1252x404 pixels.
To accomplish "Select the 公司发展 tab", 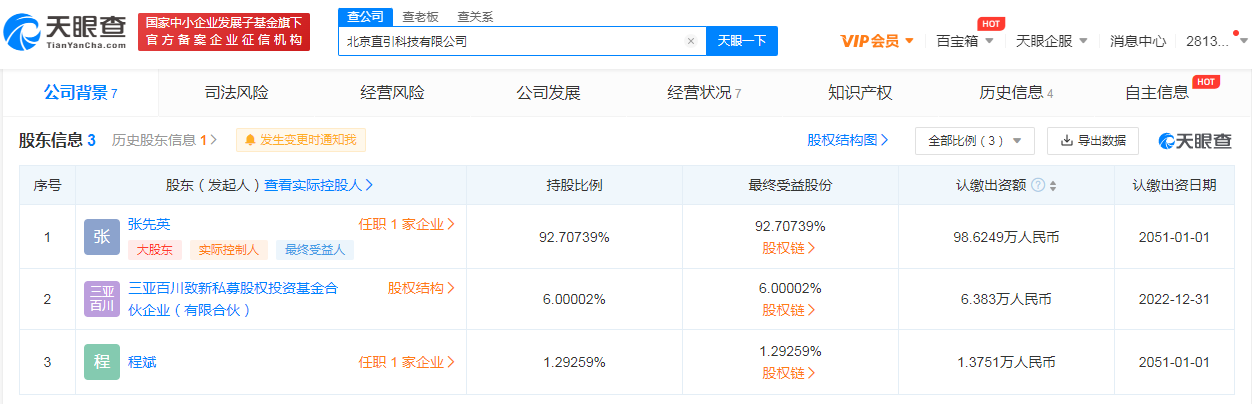I will [548, 93].
